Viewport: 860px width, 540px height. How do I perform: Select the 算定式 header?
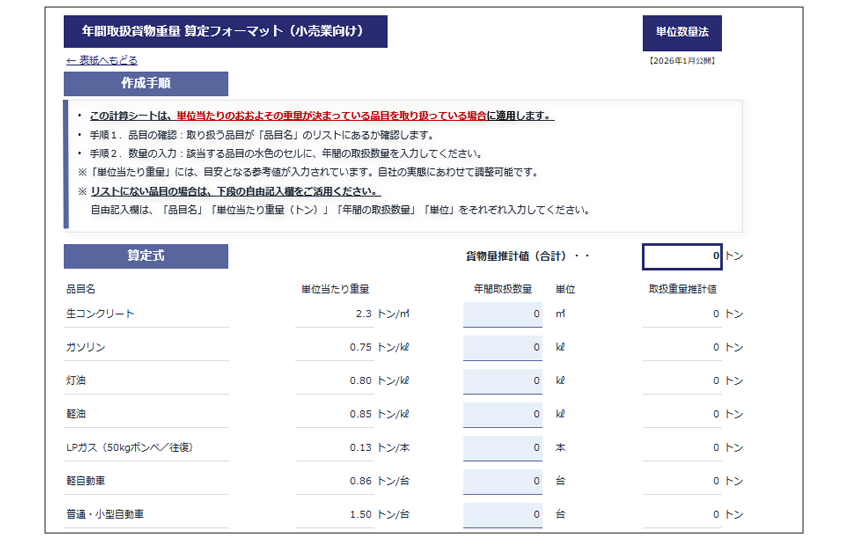point(146,256)
